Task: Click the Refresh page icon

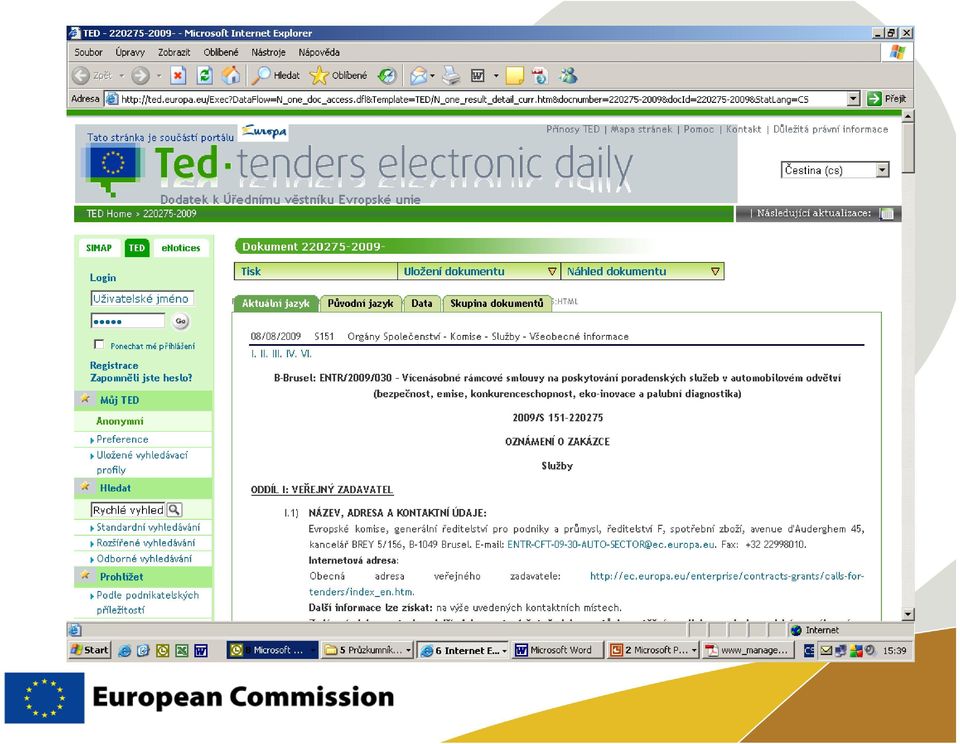Action: 204,75
